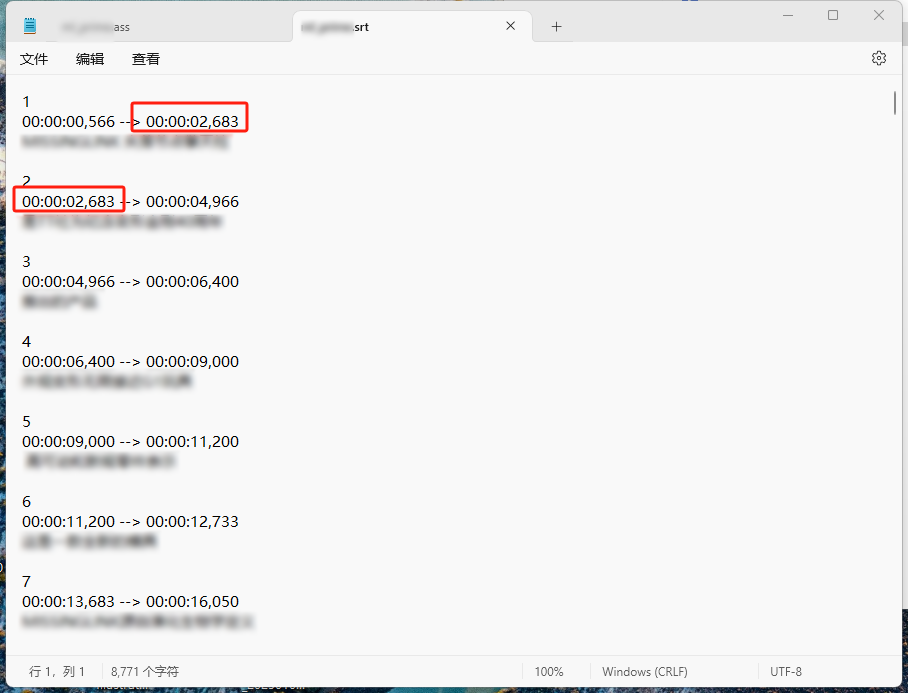Click the Windows (CRLF) line-ending indicator
The width and height of the screenshot is (908, 693).
644,671
